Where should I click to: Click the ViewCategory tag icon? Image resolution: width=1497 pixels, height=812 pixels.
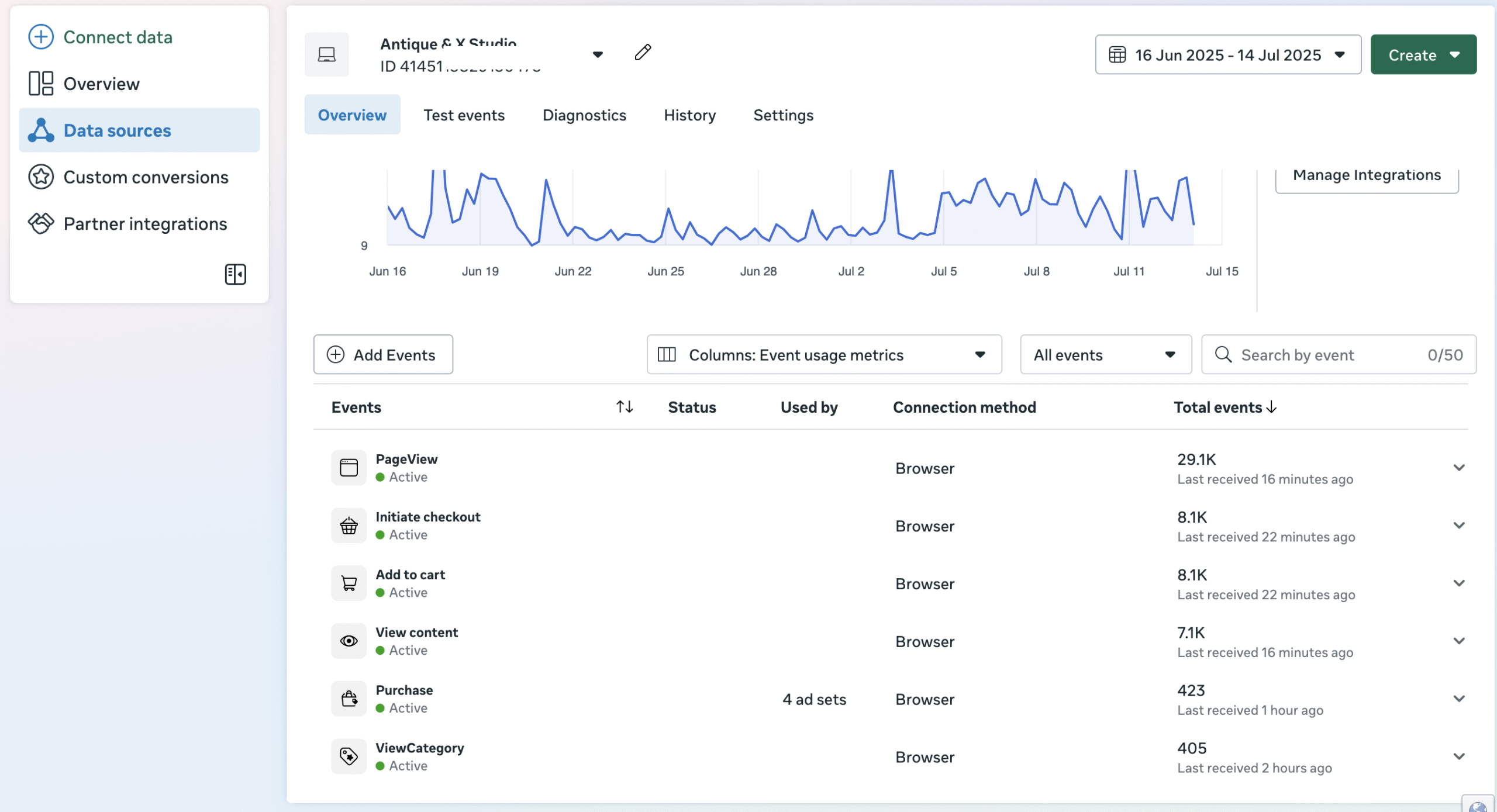349,756
